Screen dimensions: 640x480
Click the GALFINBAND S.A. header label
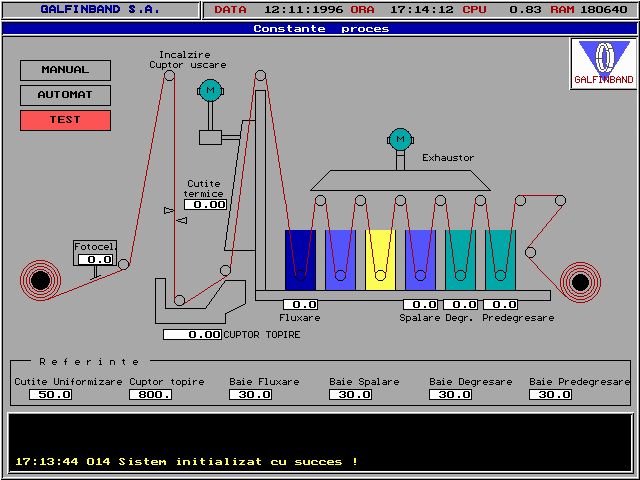[x=100, y=9]
